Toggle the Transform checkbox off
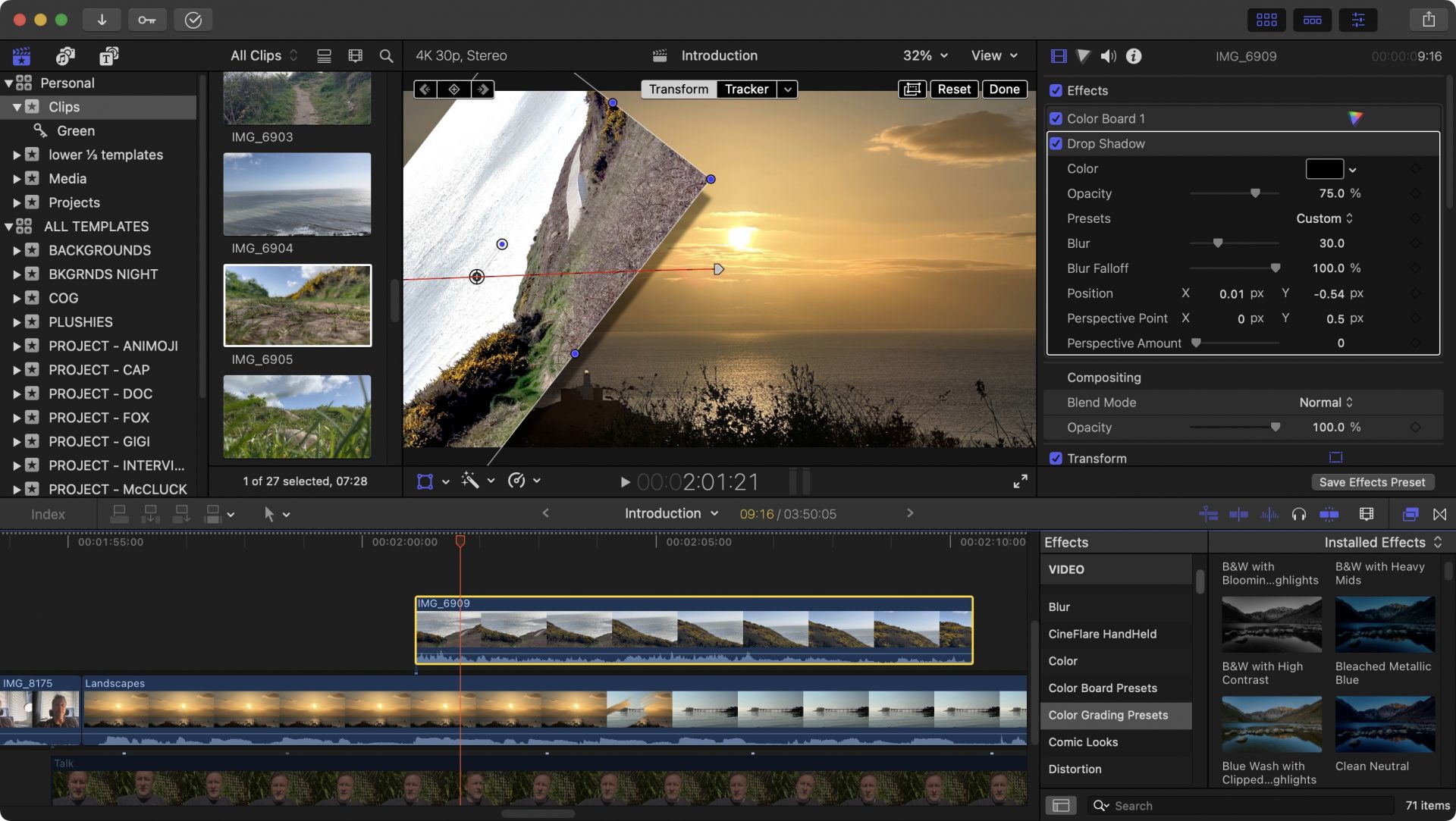 click(x=1056, y=458)
